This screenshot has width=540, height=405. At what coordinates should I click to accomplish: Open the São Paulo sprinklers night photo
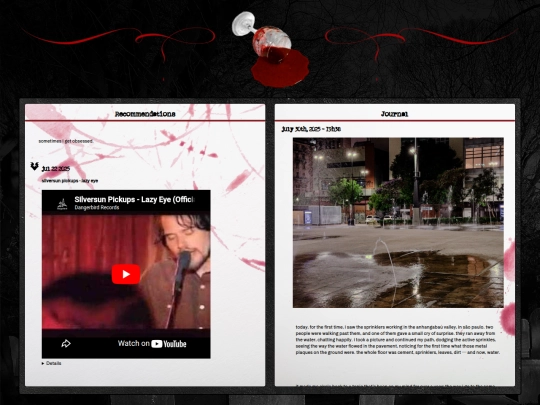[398, 222]
